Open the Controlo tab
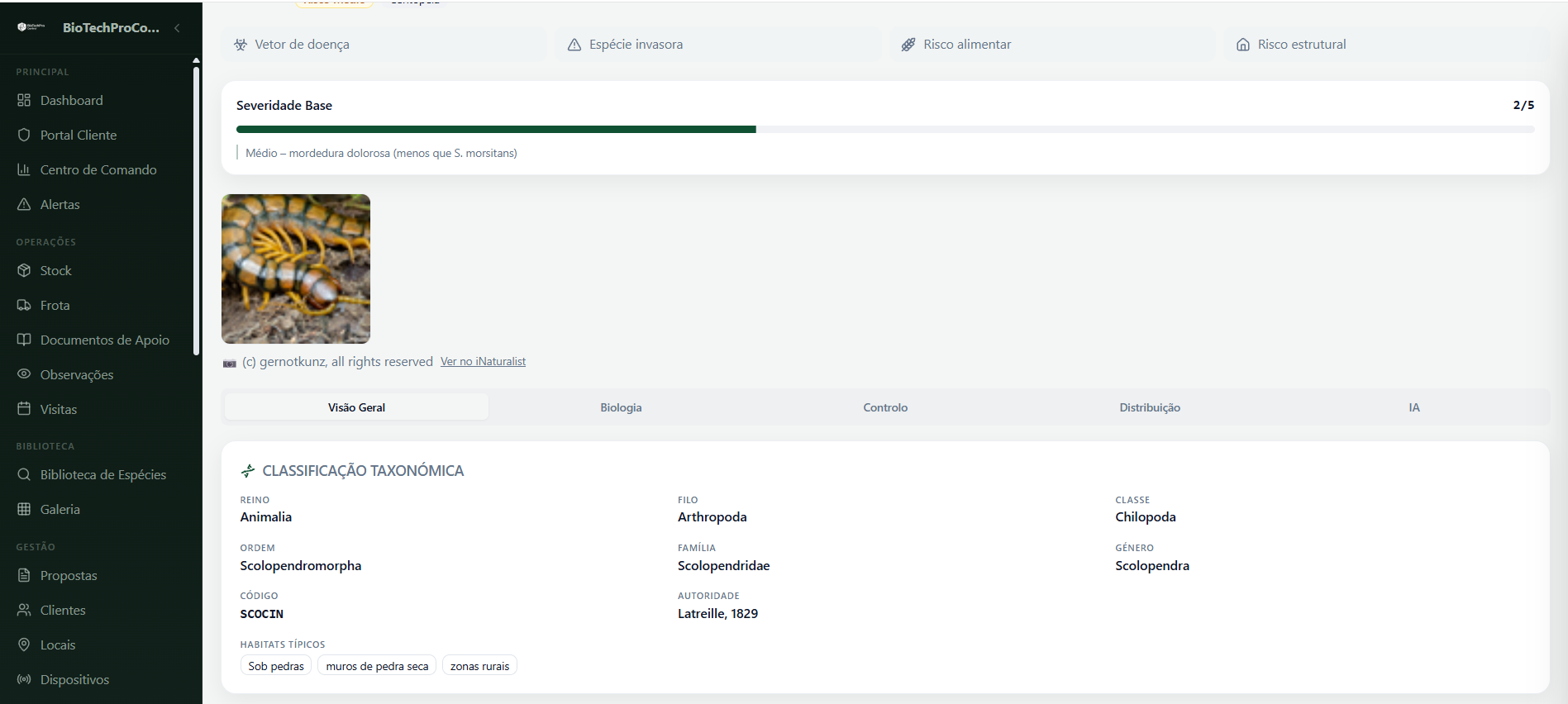The height and width of the screenshot is (704, 1568). tap(885, 407)
